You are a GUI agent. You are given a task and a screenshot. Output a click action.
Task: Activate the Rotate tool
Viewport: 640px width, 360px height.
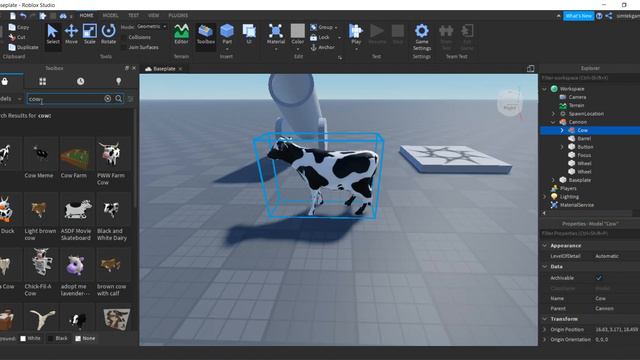108,35
